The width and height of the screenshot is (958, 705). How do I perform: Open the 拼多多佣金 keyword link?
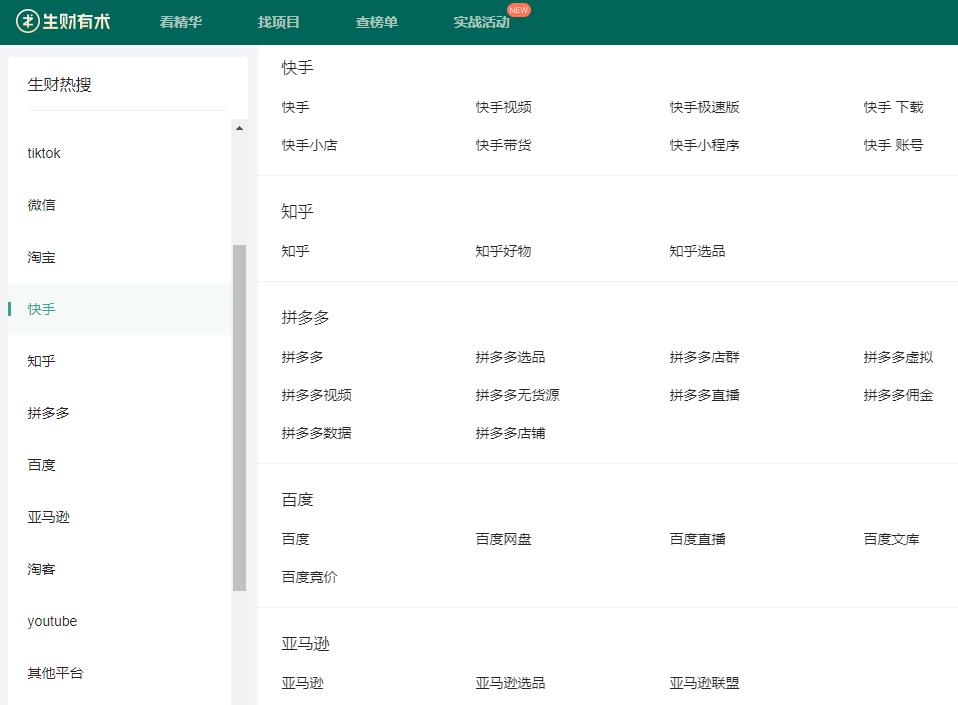[898, 395]
